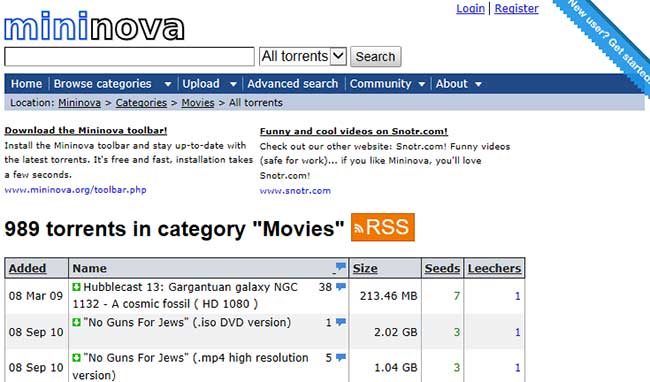This screenshot has width=650, height=382.
Task: Open "No Guns For Jews" .iso DVD torrent
Action: pos(187,322)
